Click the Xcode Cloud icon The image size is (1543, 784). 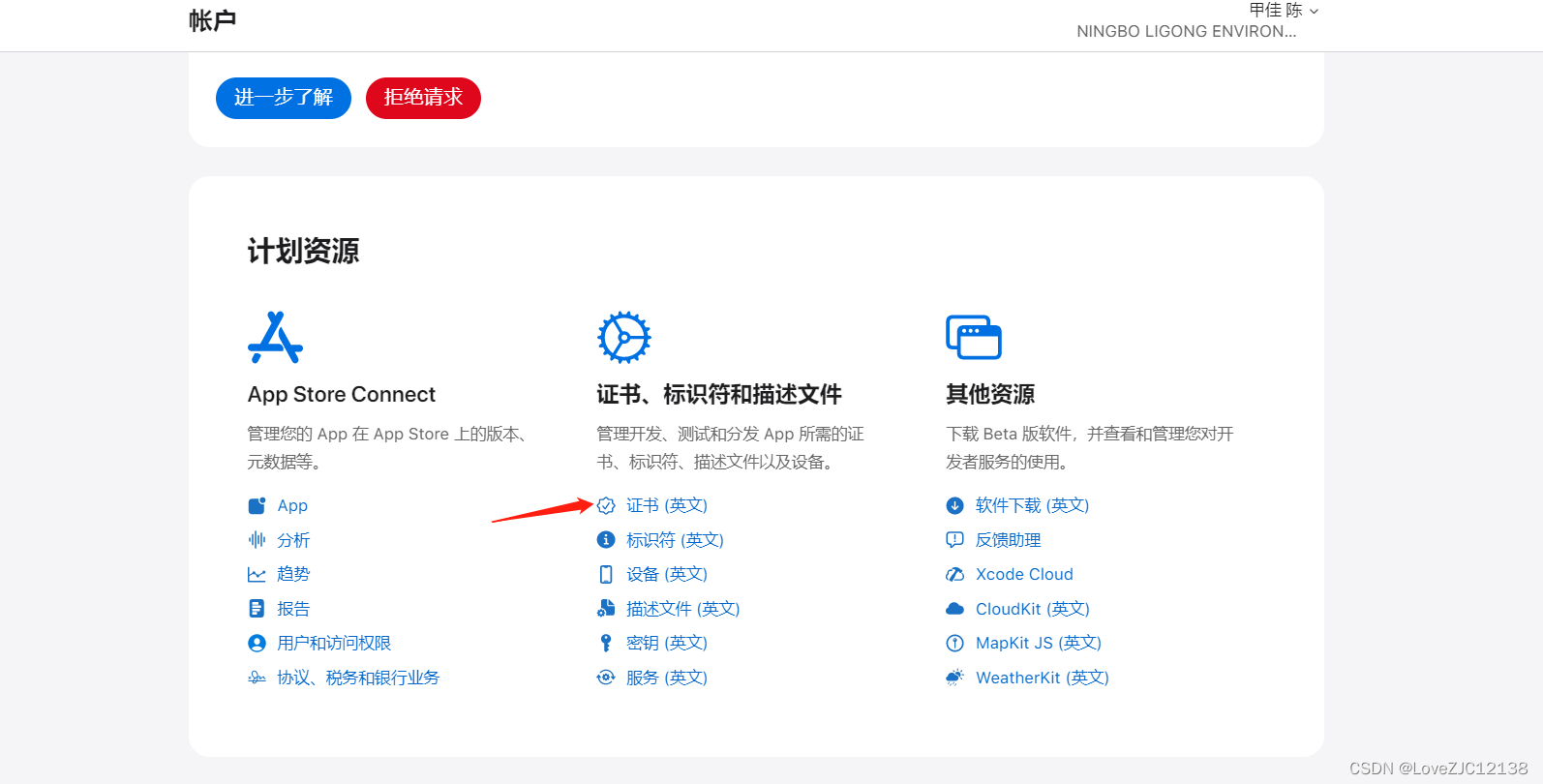955,574
